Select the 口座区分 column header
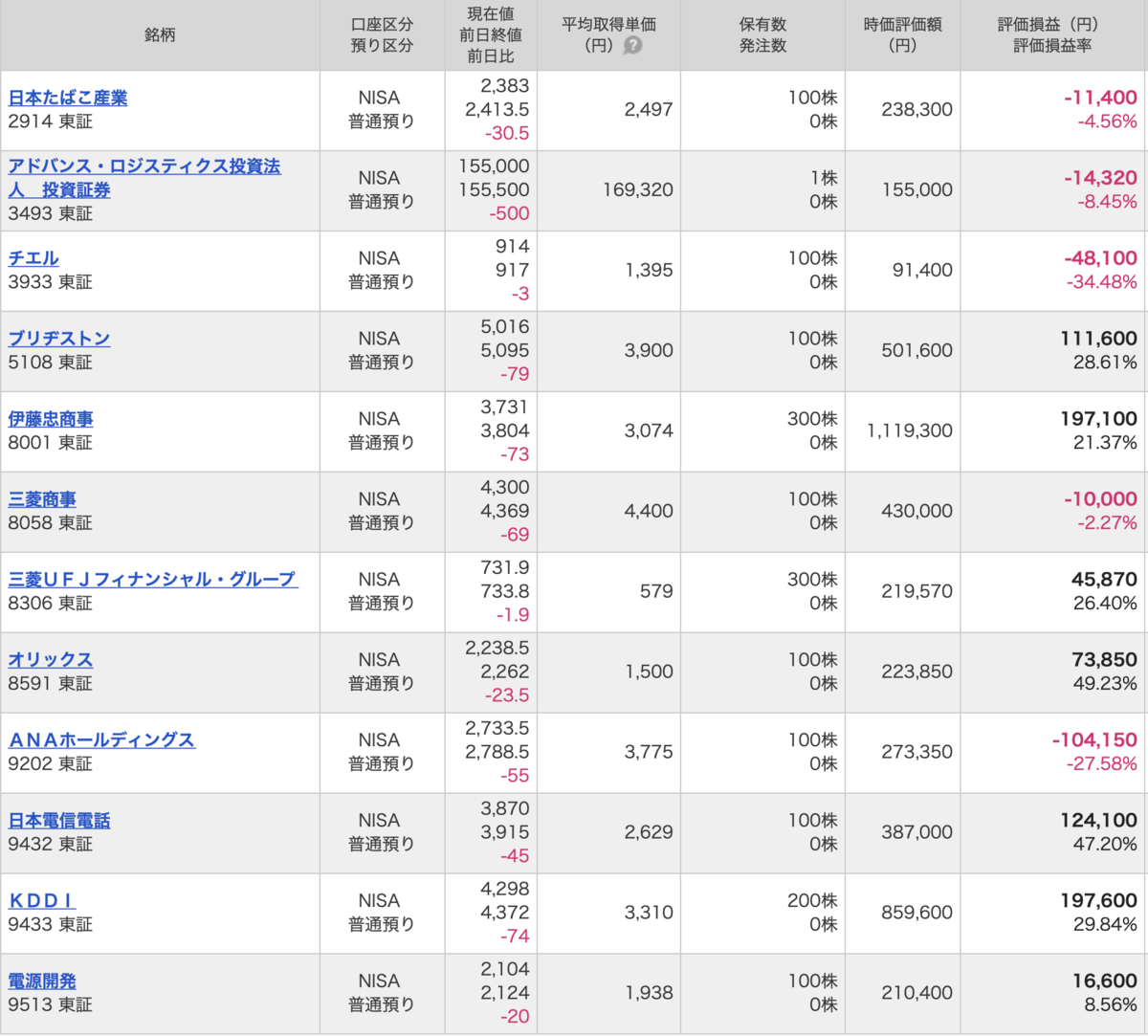This screenshot has height=1036, width=1148. tap(382, 34)
